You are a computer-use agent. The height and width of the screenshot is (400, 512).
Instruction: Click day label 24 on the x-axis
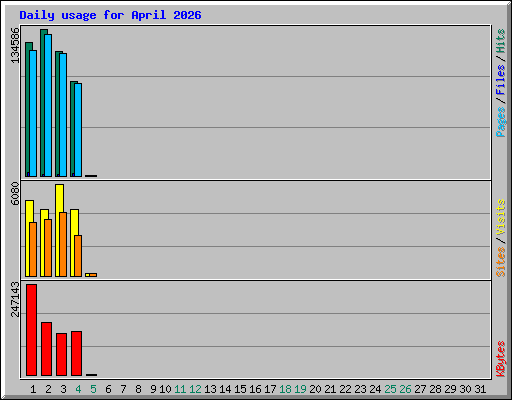click(x=375, y=389)
